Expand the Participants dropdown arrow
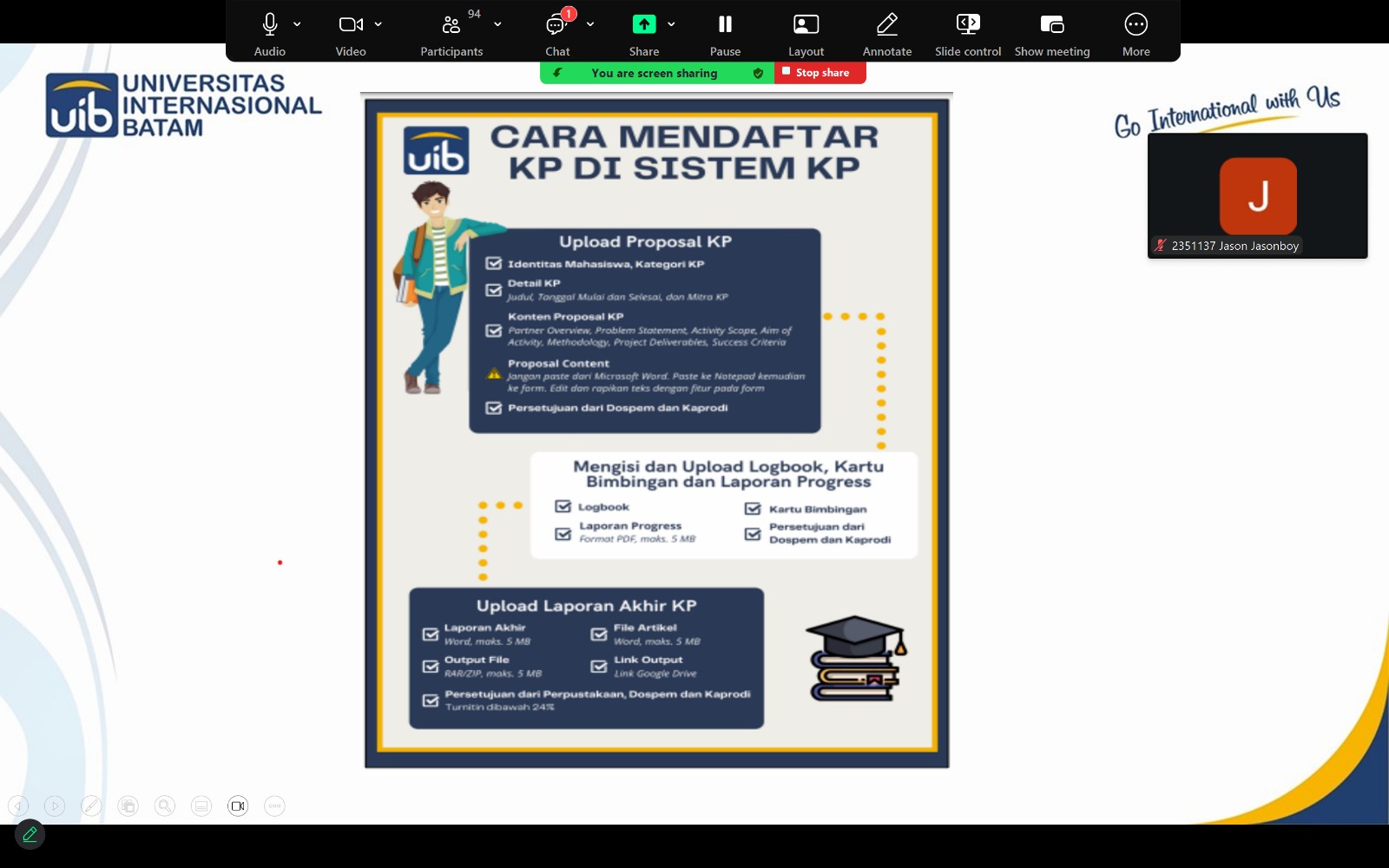 497,24
